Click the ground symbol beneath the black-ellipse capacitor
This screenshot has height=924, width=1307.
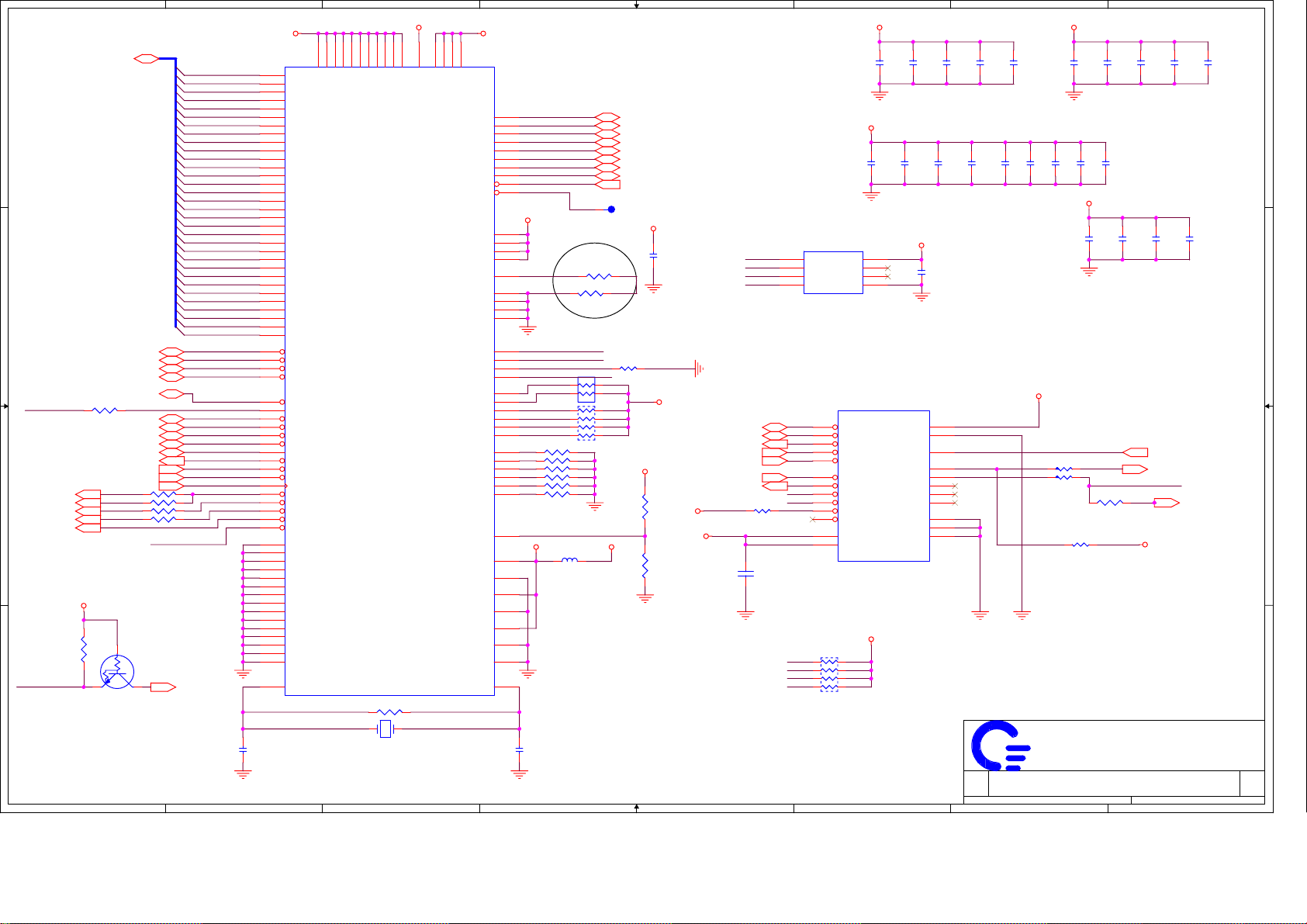point(653,288)
